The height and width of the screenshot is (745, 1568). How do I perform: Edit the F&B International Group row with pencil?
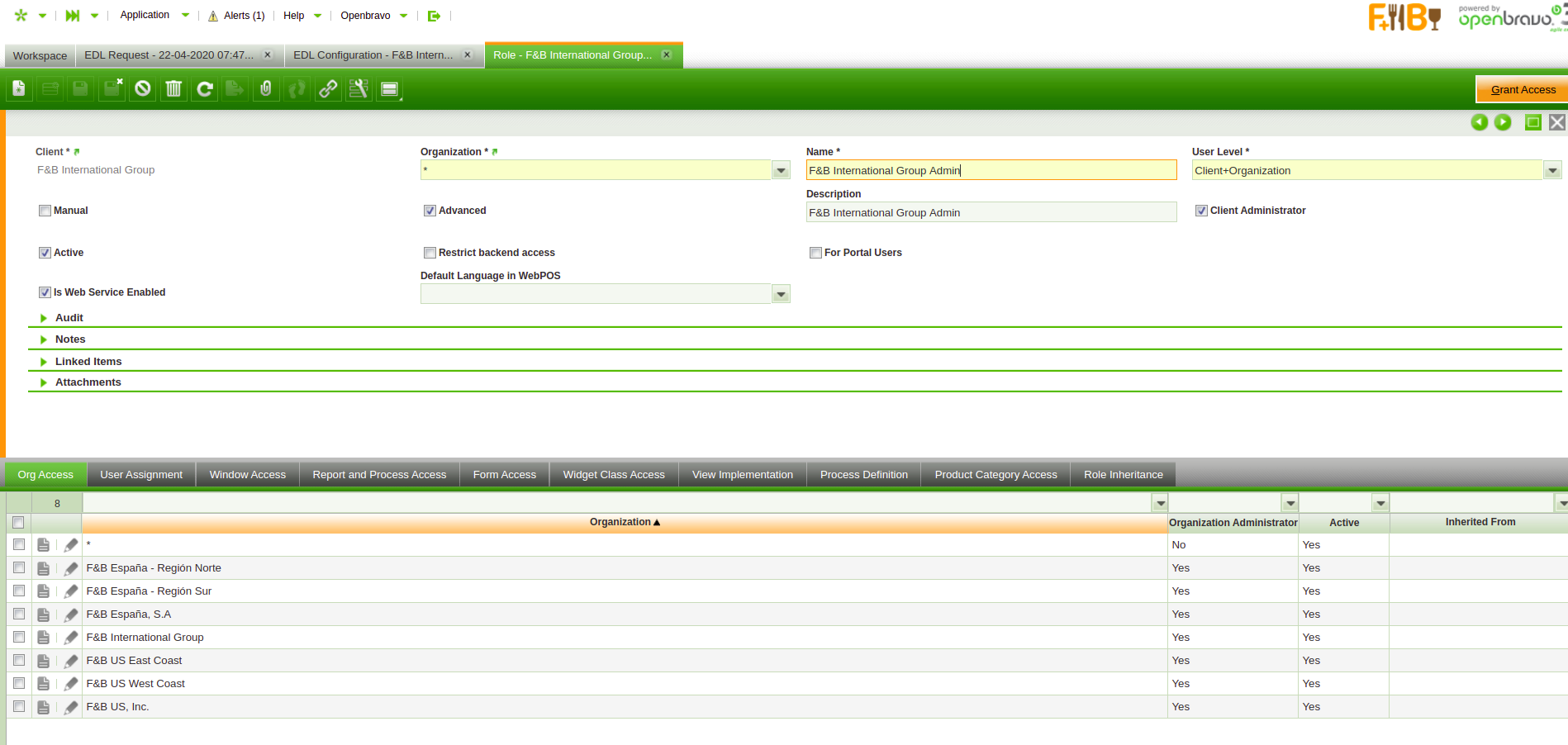pyautogui.click(x=71, y=638)
